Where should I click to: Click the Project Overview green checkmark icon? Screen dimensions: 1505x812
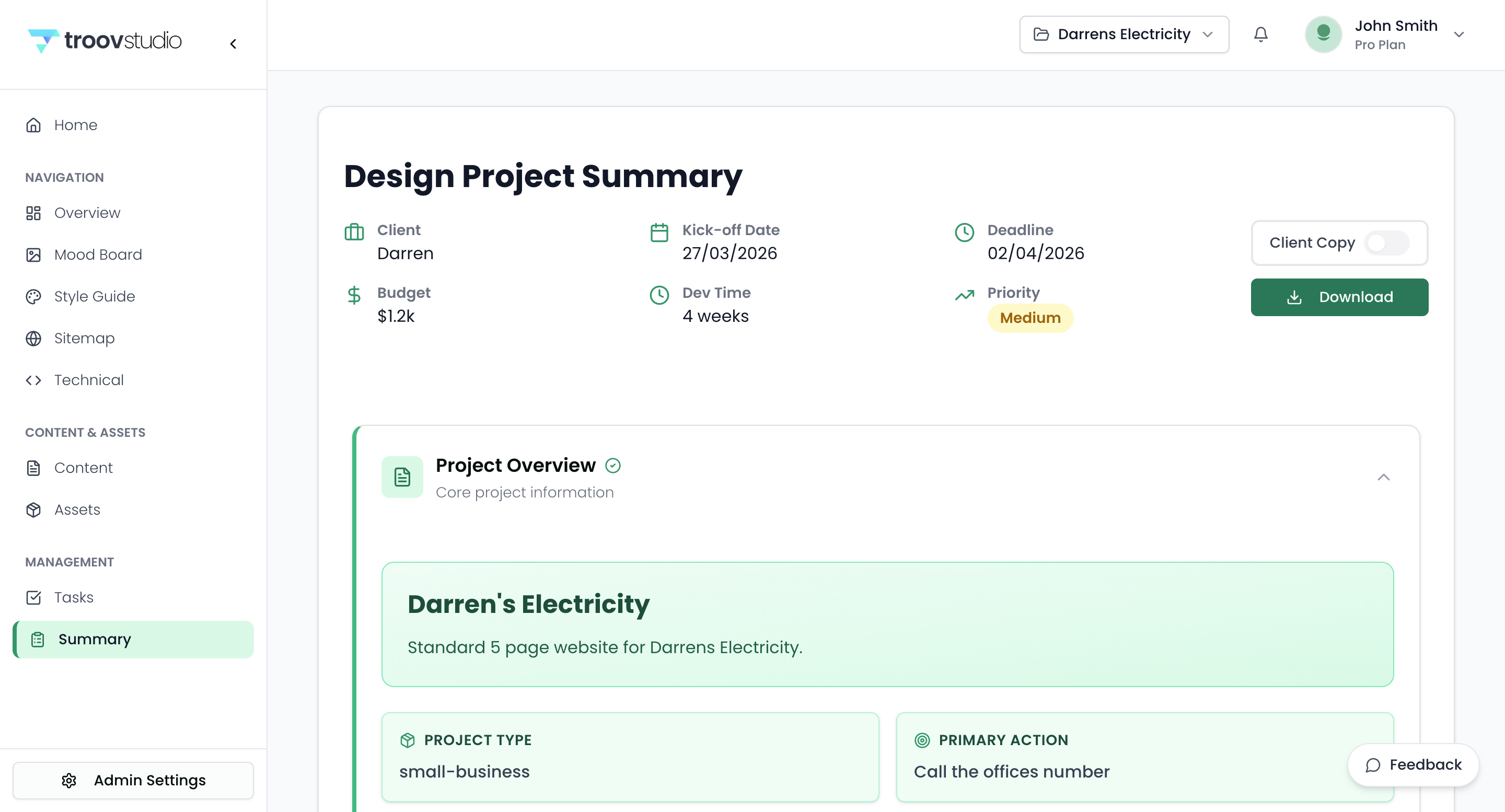point(613,465)
